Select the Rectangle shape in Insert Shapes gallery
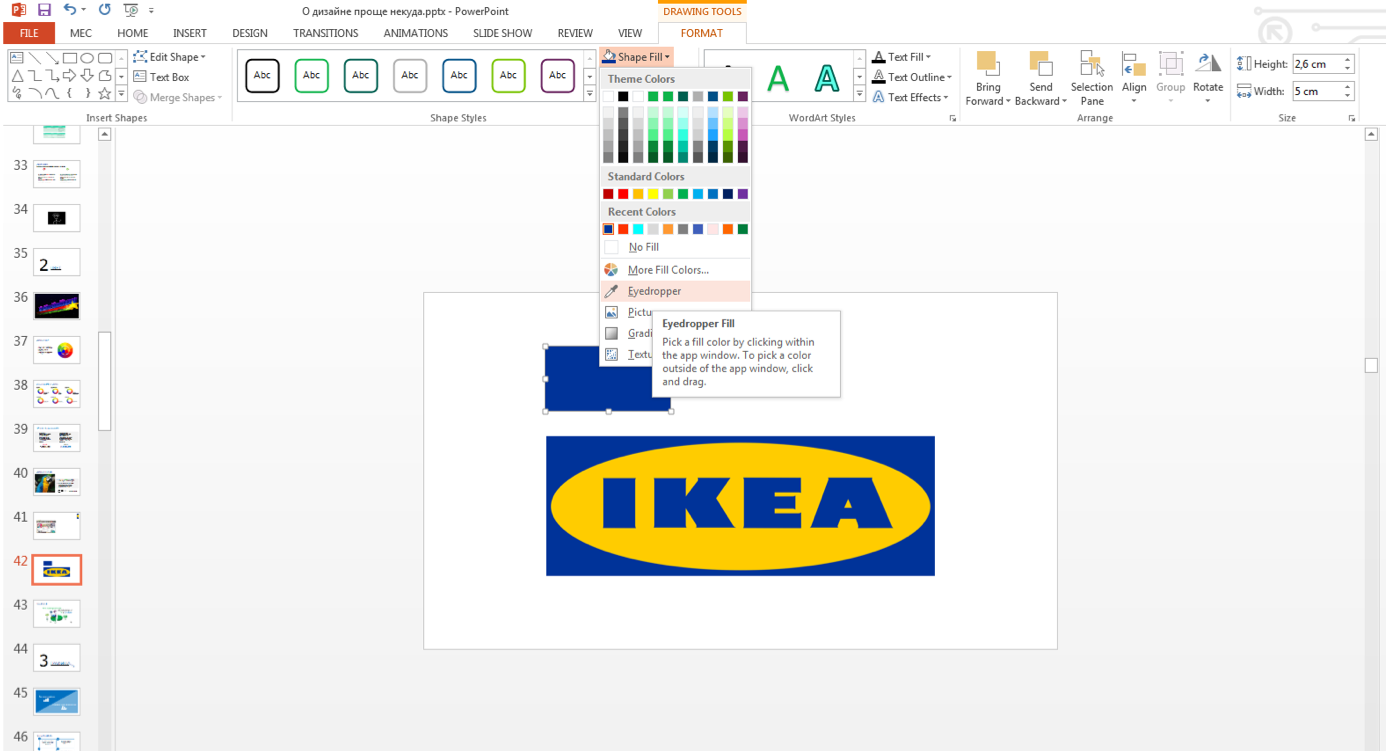 [69, 58]
